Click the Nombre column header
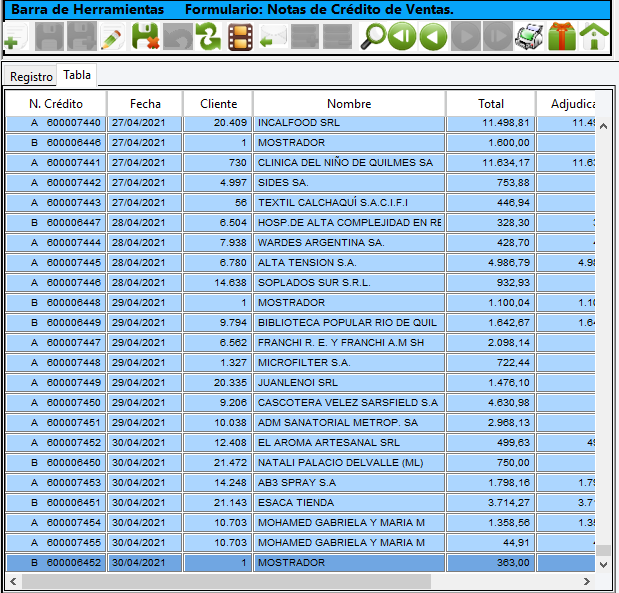Viewport: 619px width, 593px height. point(349,104)
